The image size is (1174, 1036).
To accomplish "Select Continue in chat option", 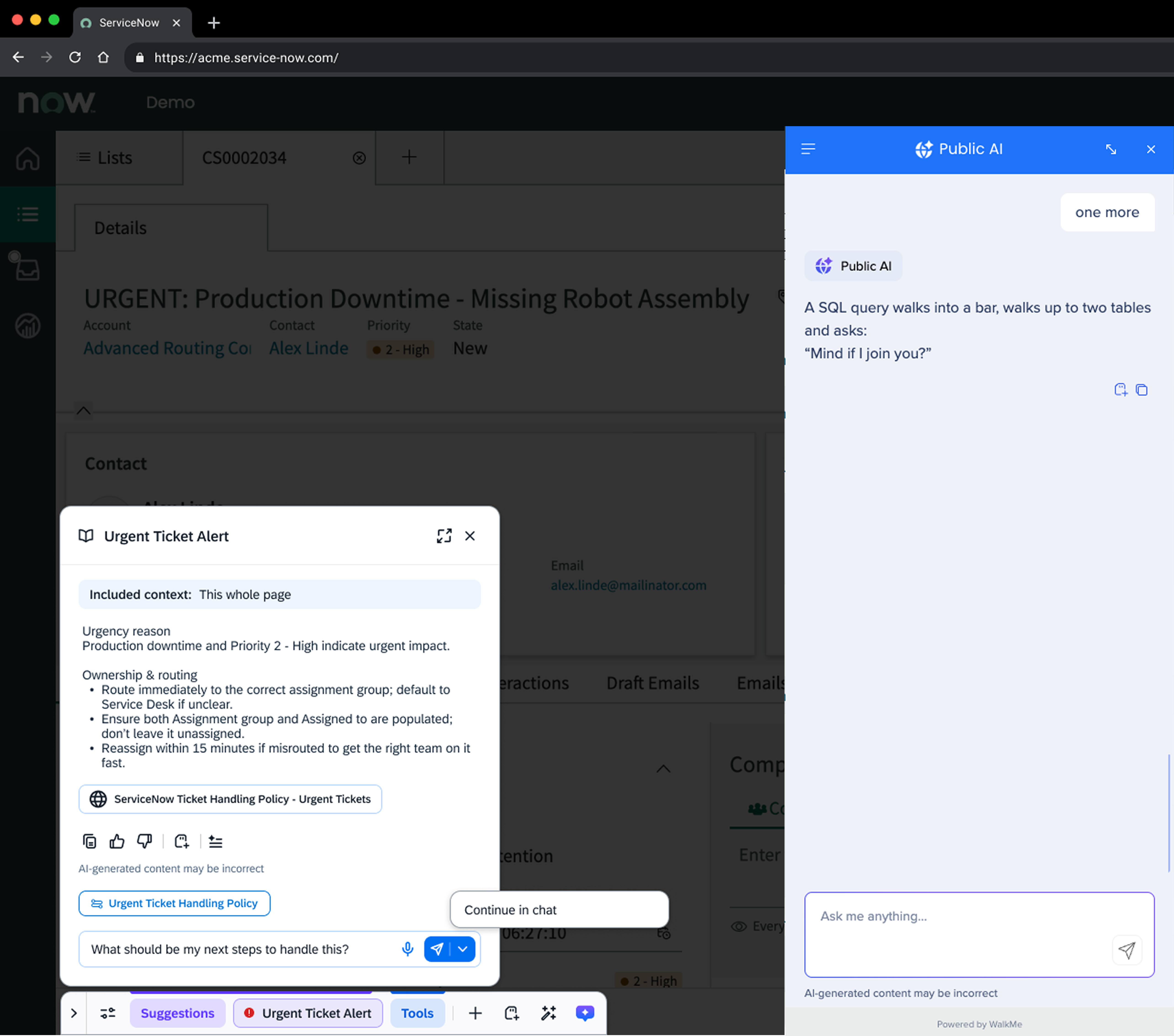I will (559, 910).
